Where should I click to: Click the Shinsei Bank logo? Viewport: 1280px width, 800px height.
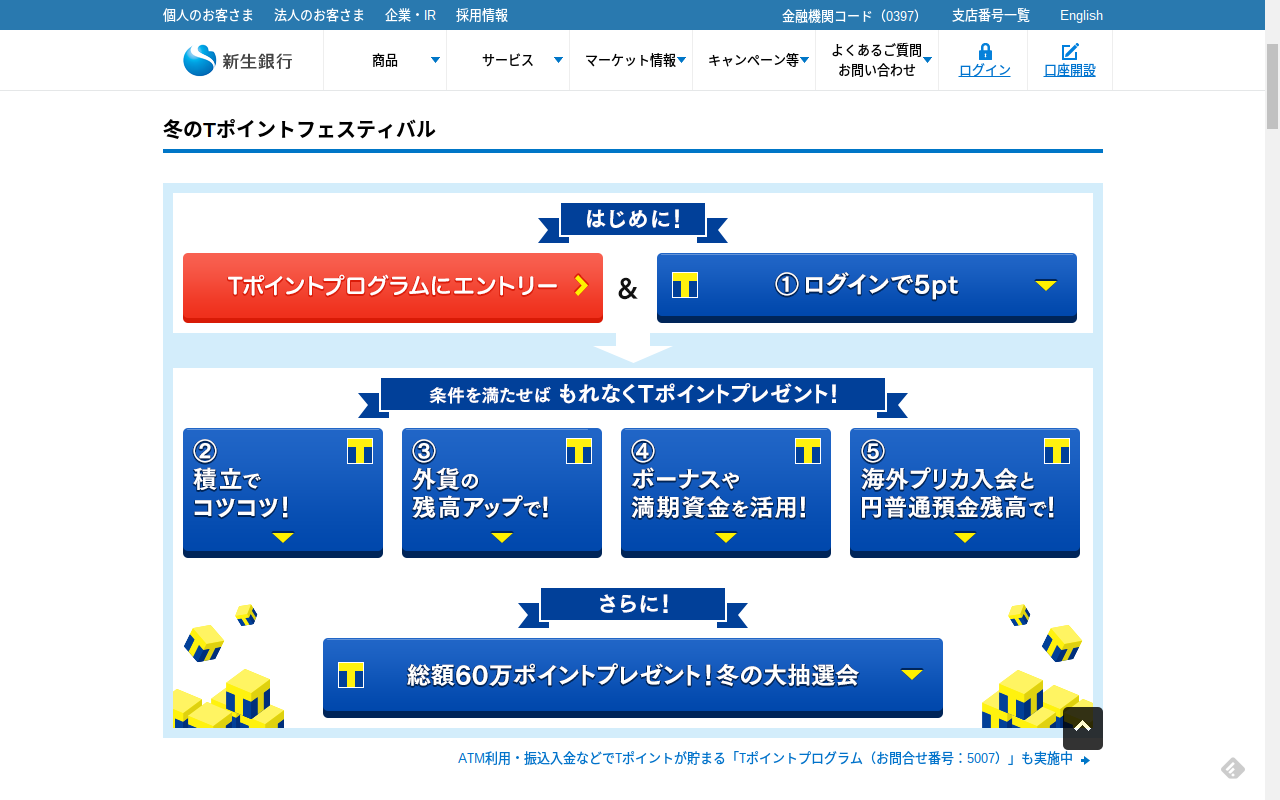[x=238, y=60]
